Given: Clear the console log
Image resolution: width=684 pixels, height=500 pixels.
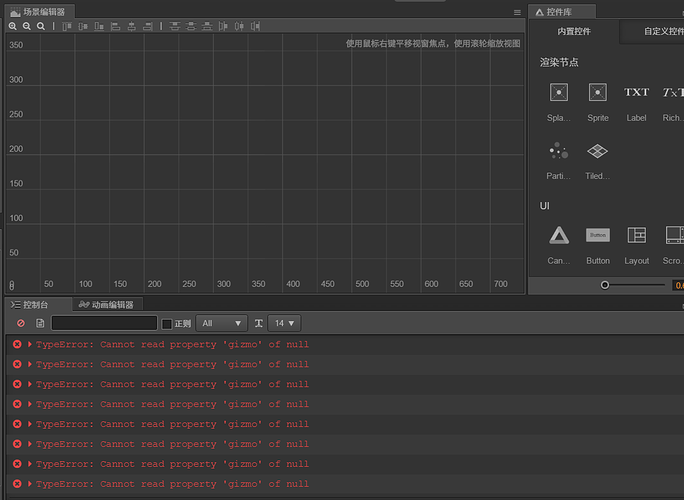Looking at the screenshot, I should point(21,323).
